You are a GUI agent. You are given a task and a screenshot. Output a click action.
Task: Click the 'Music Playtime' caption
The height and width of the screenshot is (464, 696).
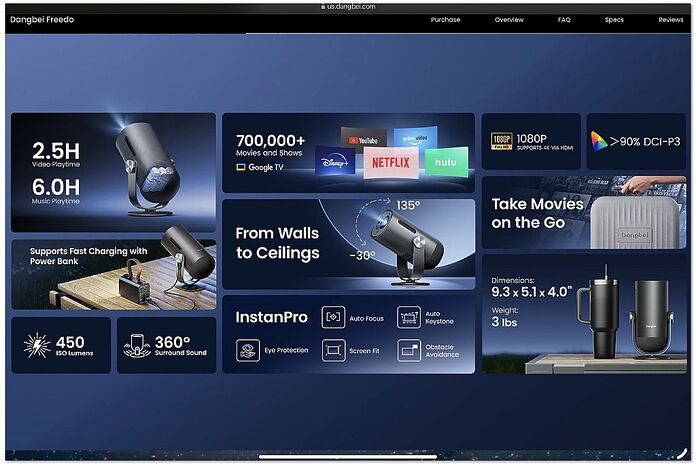55,201
